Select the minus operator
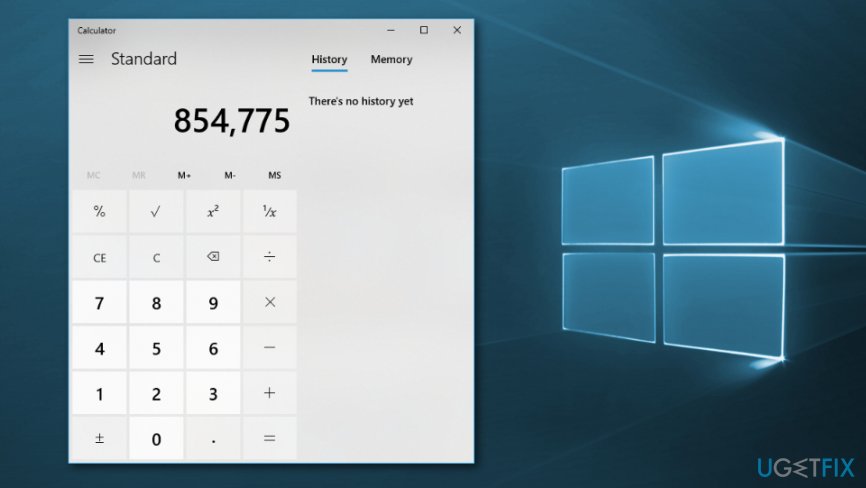This screenshot has width=866, height=488. pos(270,347)
